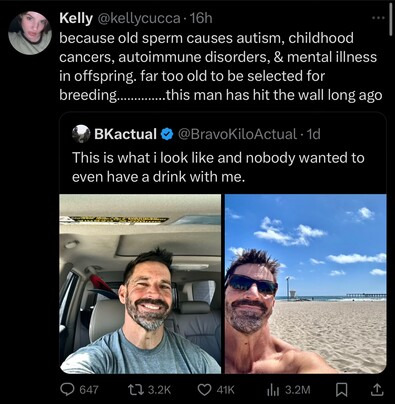Screen dimensions: 395x404
Task: Bookmark this post with the bookmark icon
Action: pyautogui.click(x=341, y=389)
